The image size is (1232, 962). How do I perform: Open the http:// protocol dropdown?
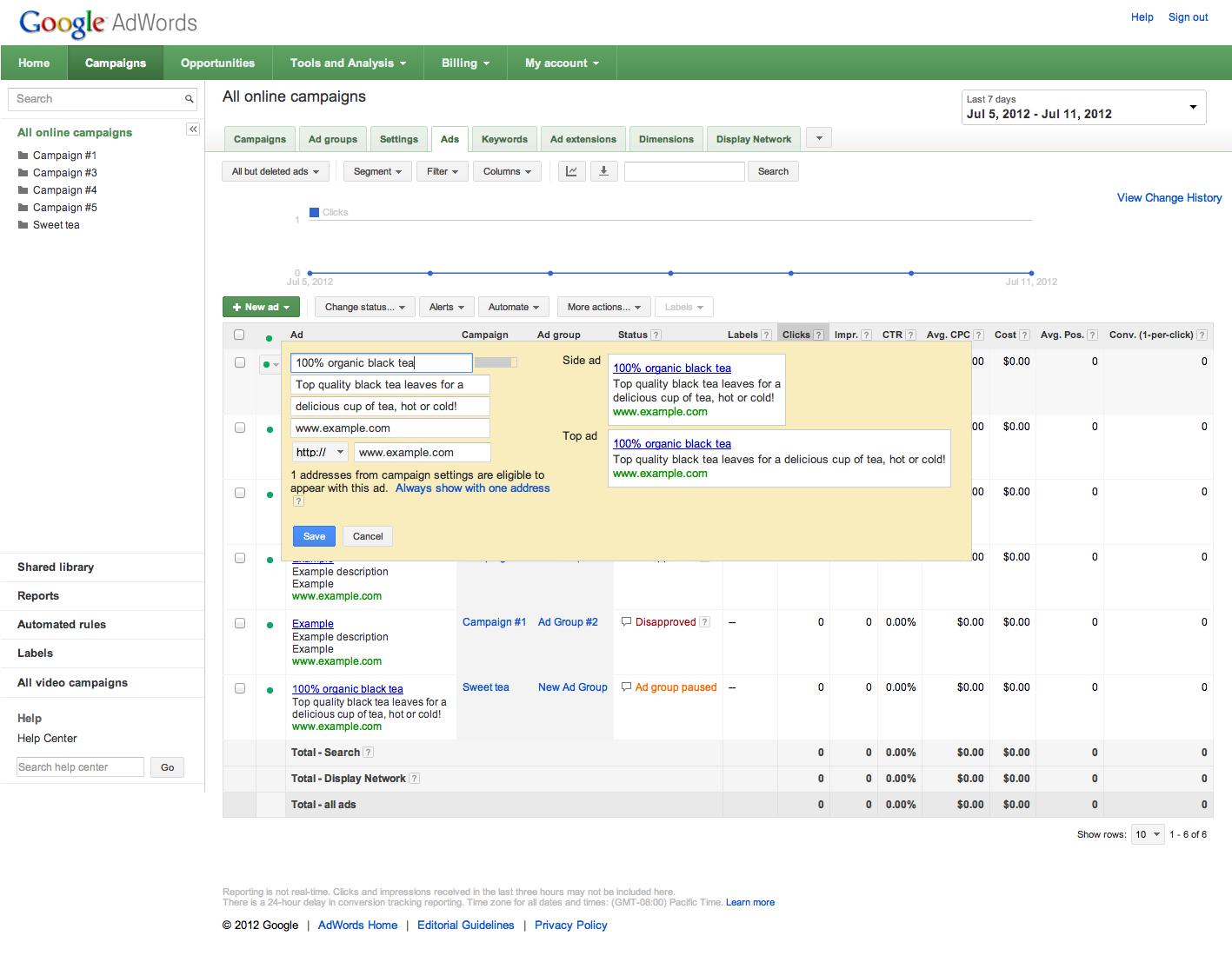[x=320, y=452]
